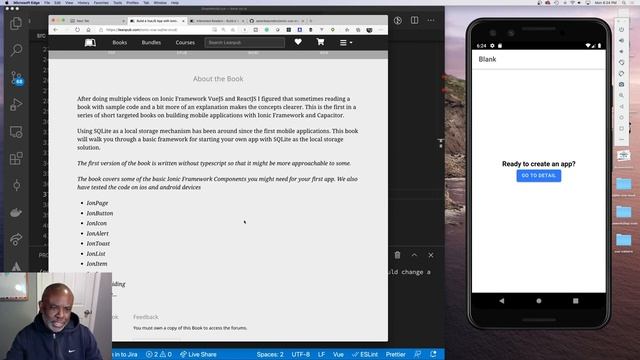
Task: Open VS Code editor more actions ellipsis
Action: [431, 20]
